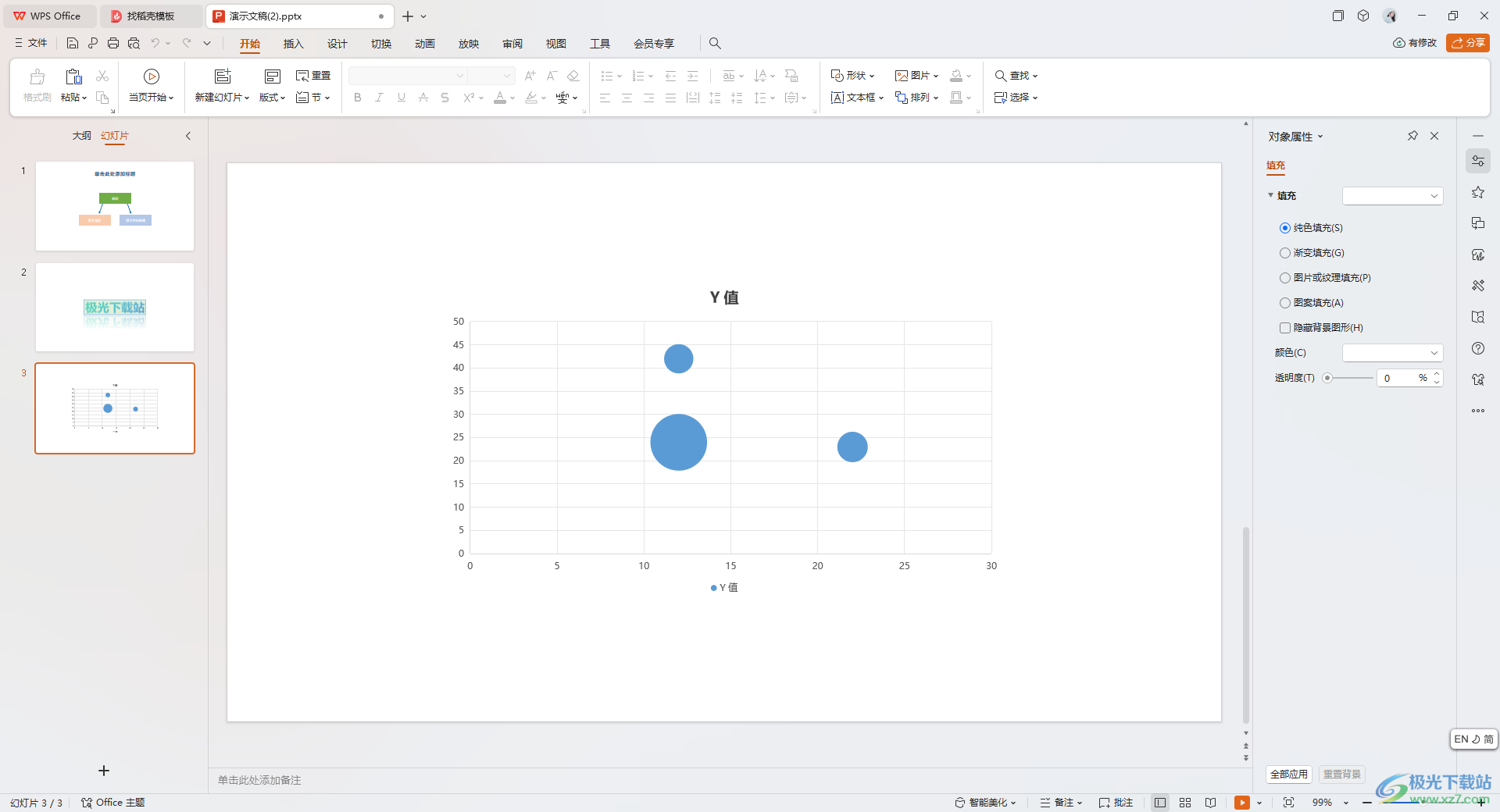Click the Clear formatting eraser icon
Image resolution: width=1500 pixels, height=812 pixels.
click(x=573, y=76)
